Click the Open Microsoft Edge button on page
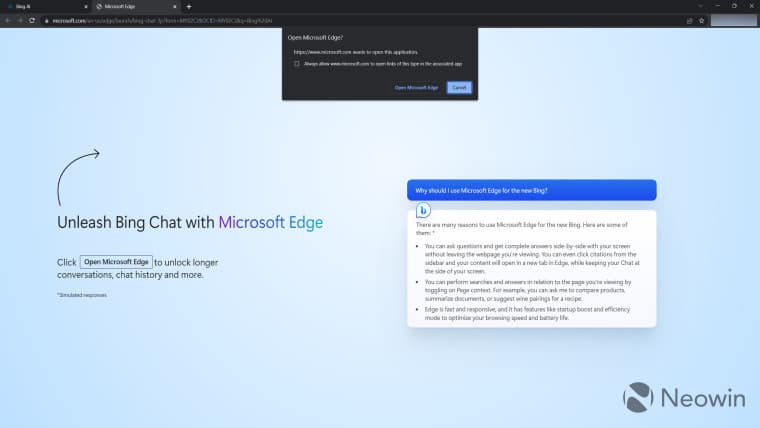This screenshot has height=428, width=760. tap(116, 262)
